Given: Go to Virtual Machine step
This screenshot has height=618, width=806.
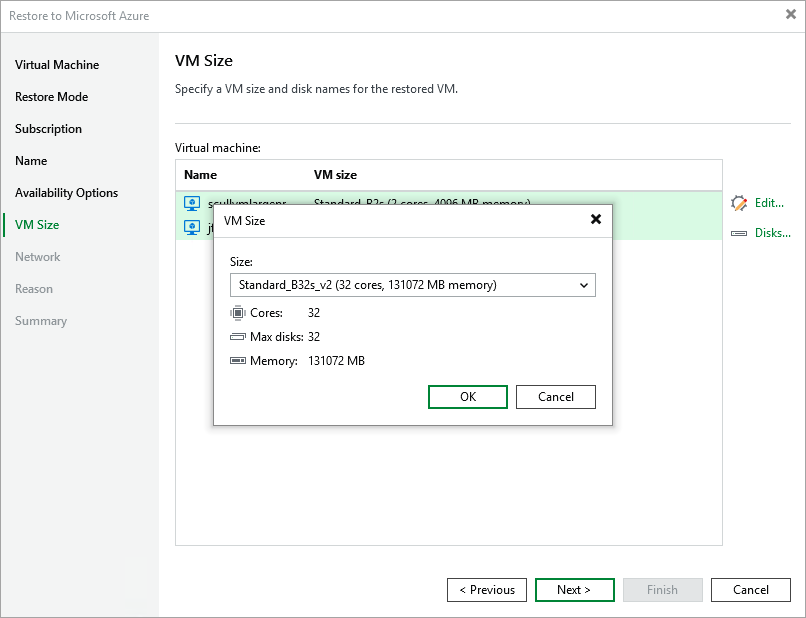Looking at the screenshot, I should pyautogui.click(x=57, y=65).
